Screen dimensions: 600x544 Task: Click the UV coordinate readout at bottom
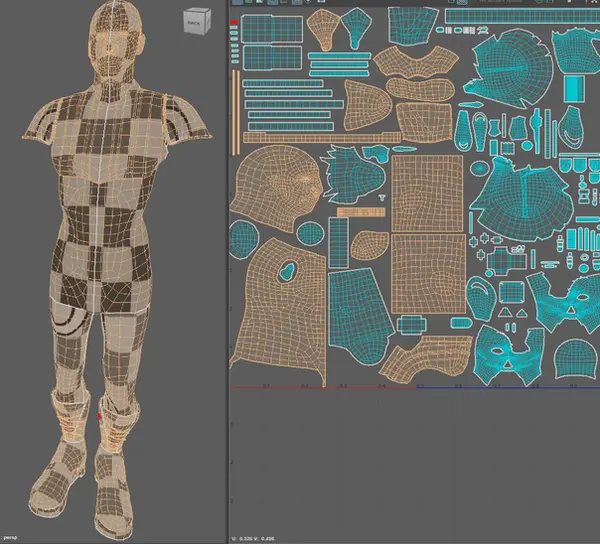tap(253, 539)
